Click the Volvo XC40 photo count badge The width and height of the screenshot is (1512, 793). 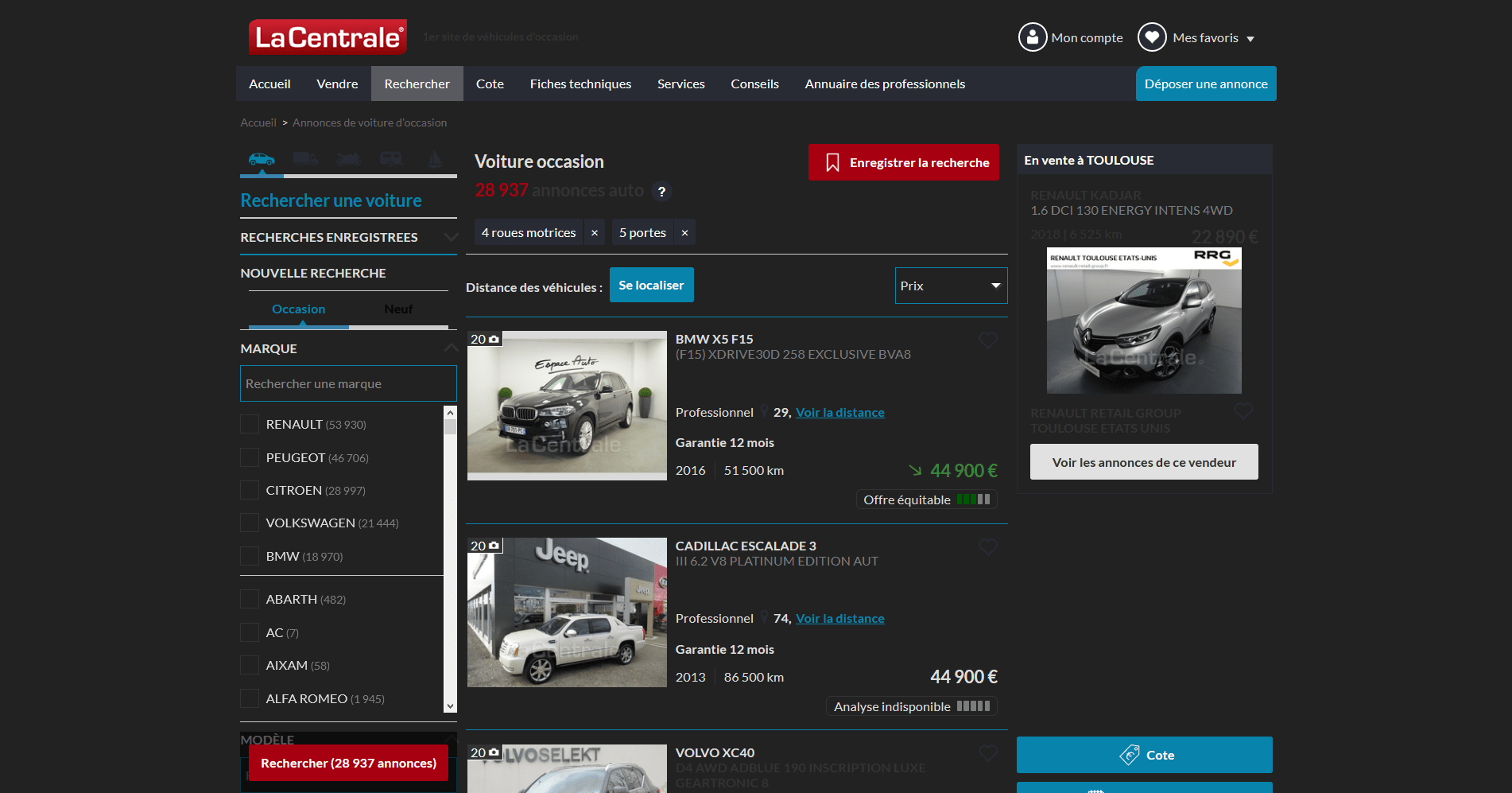485,752
